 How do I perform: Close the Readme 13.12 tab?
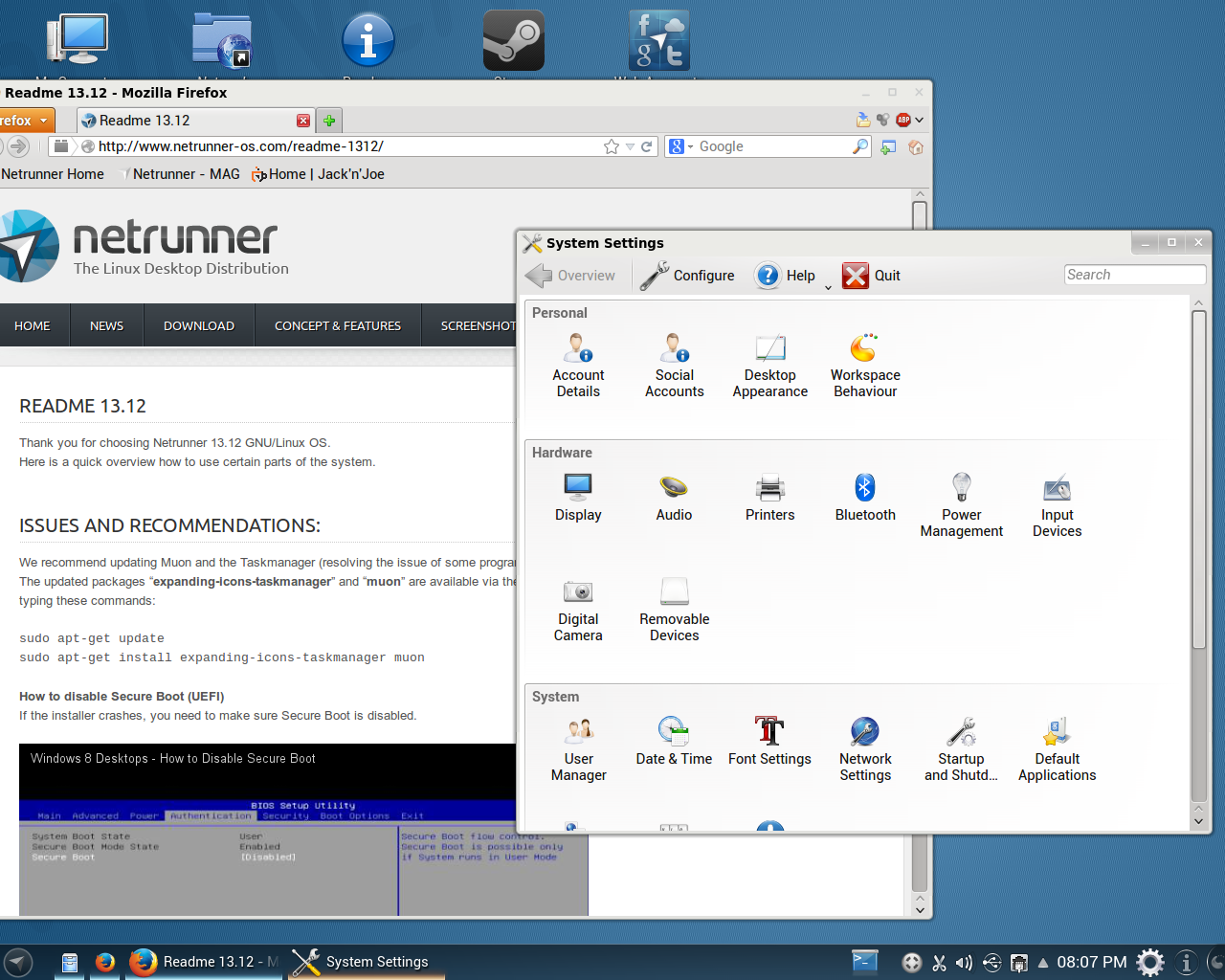tap(303, 121)
